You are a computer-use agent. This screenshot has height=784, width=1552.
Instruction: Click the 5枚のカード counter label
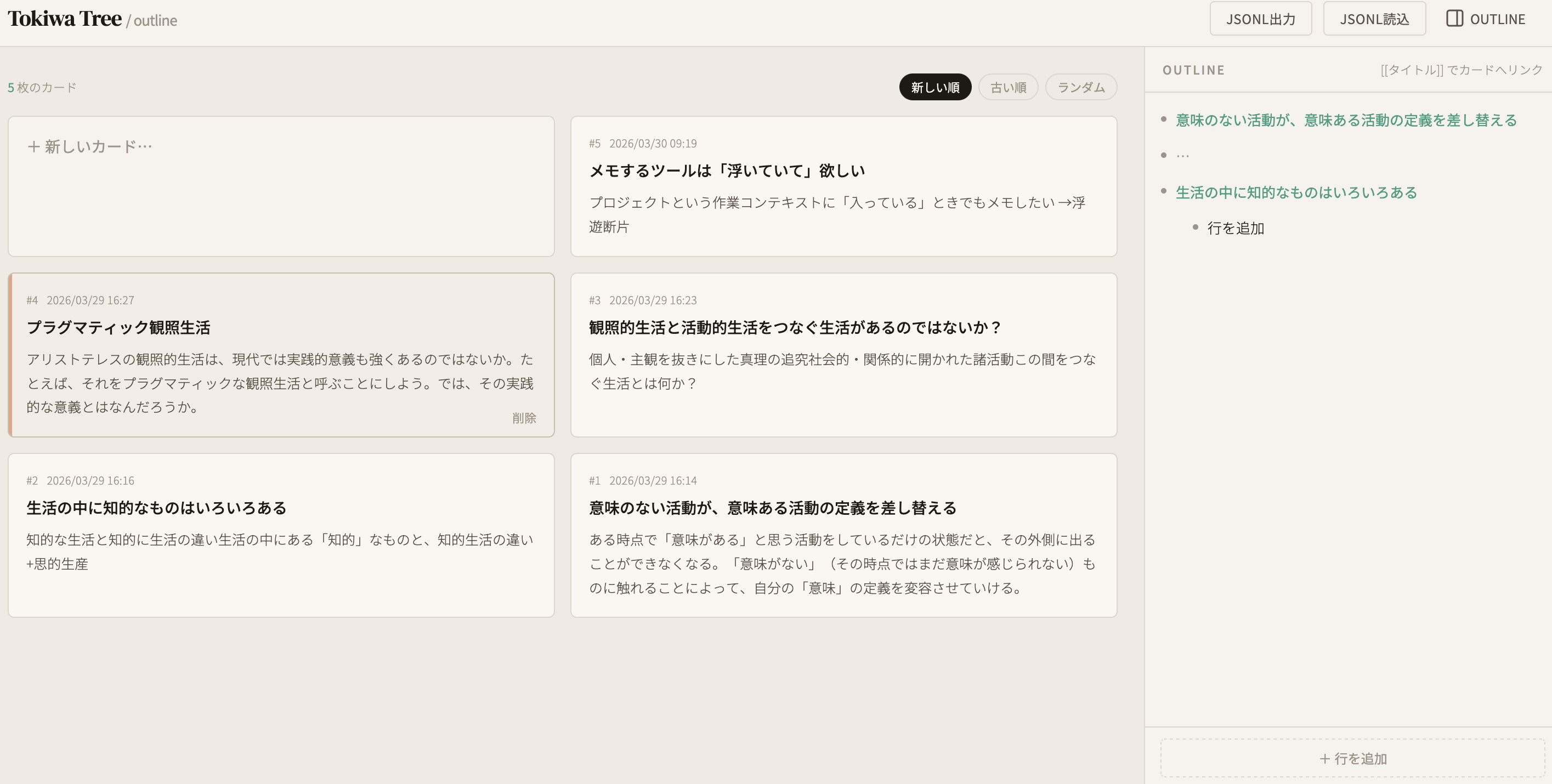point(41,87)
